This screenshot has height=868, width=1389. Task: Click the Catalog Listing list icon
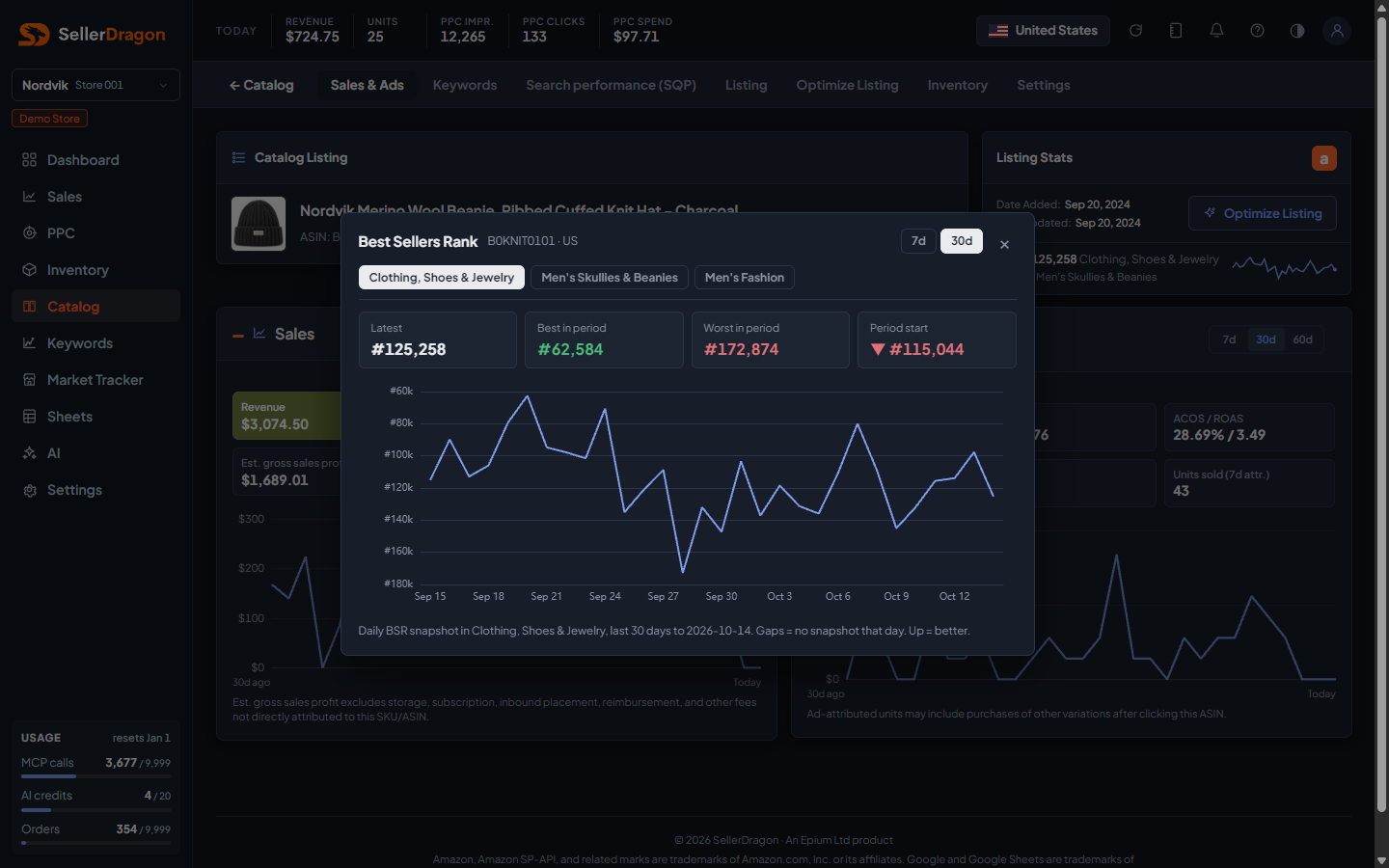point(238,158)
